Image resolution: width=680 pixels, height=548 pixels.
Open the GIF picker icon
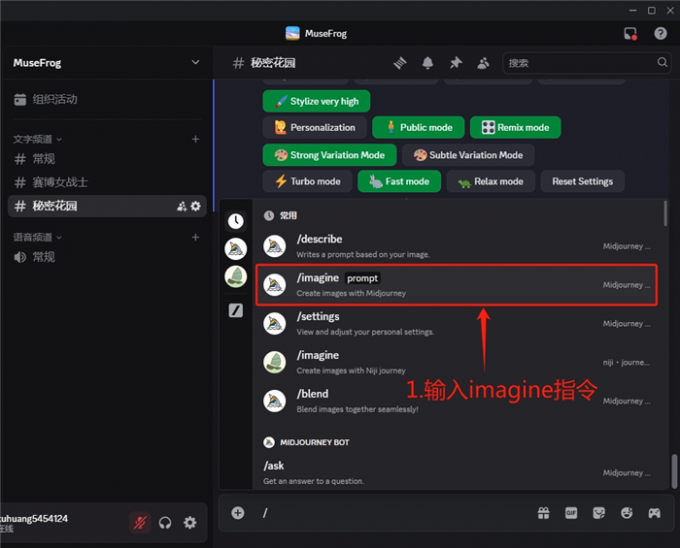tap(571, 513)
